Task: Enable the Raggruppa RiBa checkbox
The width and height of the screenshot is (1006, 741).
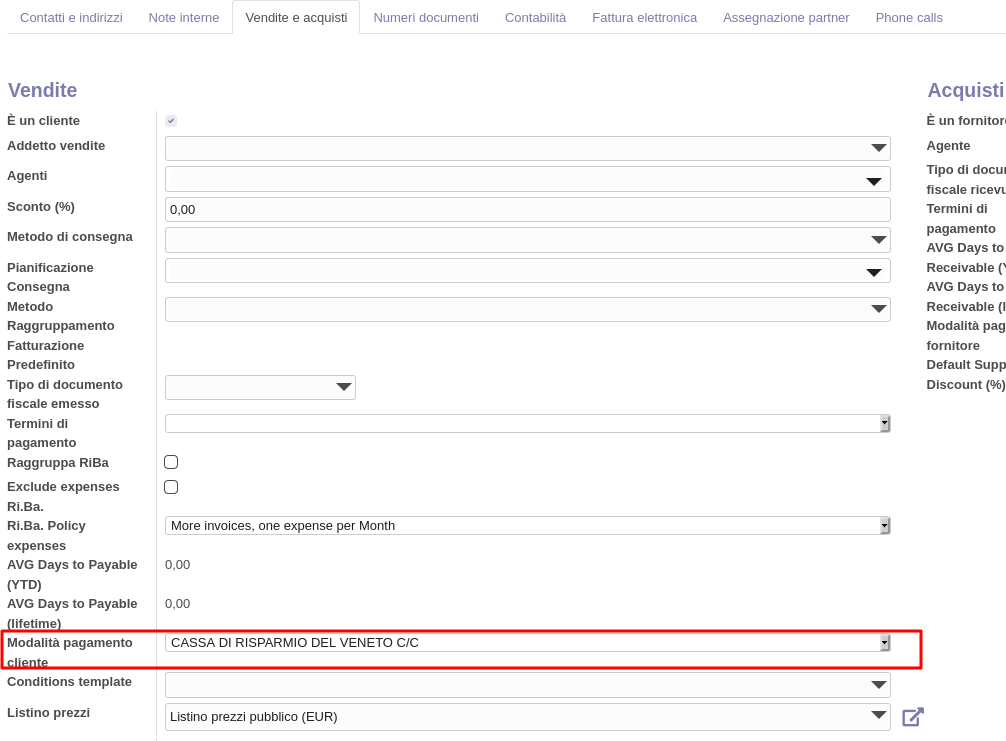Action: [171, 462]
